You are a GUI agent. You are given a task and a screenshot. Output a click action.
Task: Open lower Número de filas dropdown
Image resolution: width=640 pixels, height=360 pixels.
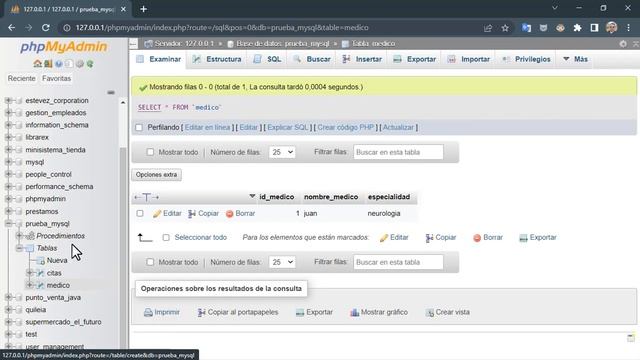[x=282, y=262]
